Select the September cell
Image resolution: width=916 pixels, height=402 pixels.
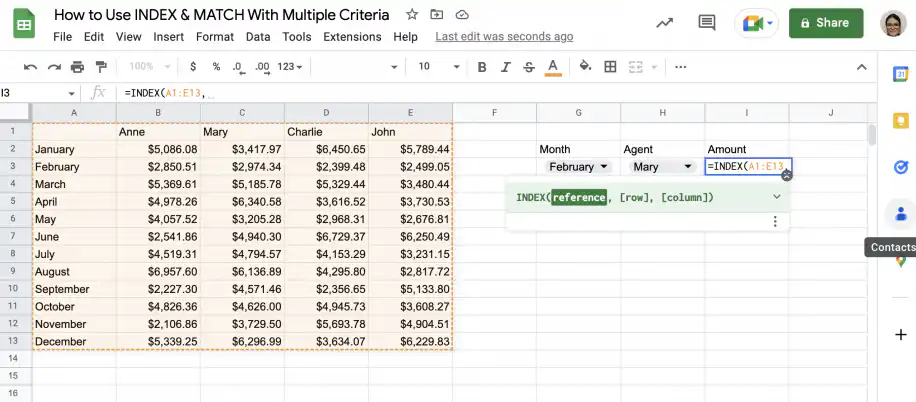(74, 289)
